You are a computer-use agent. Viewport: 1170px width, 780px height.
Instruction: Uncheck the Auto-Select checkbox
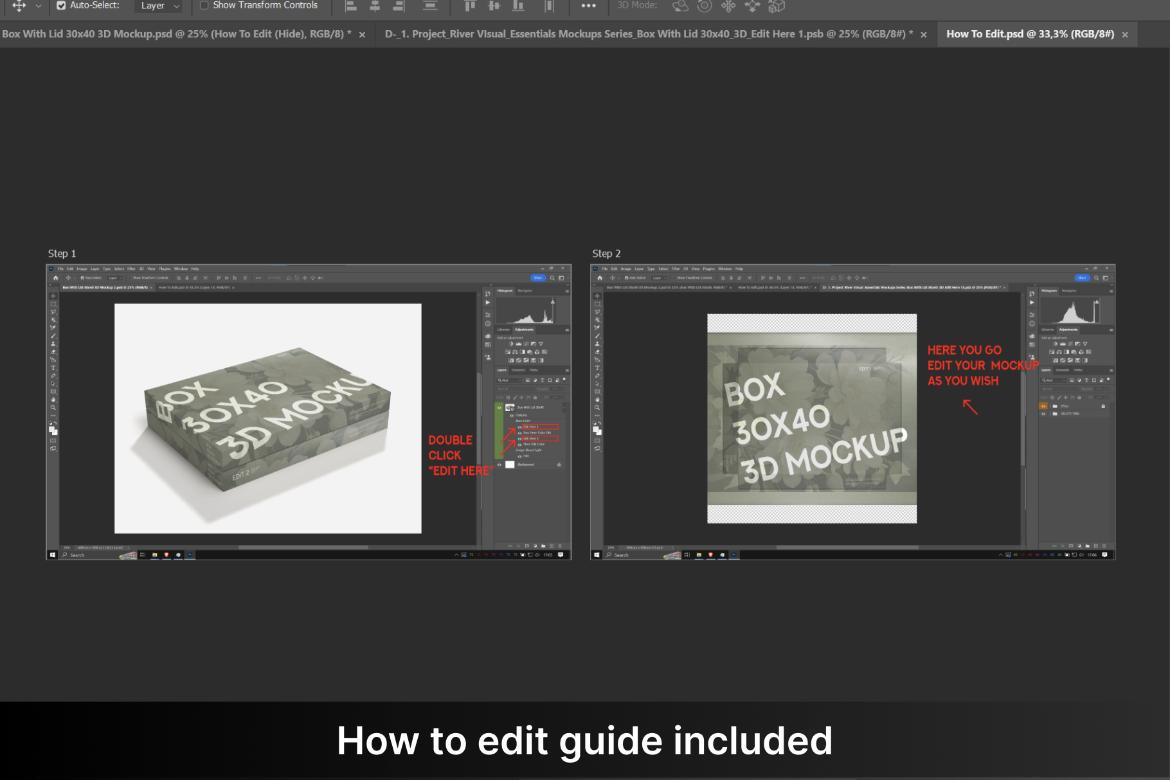click(61, 5)
